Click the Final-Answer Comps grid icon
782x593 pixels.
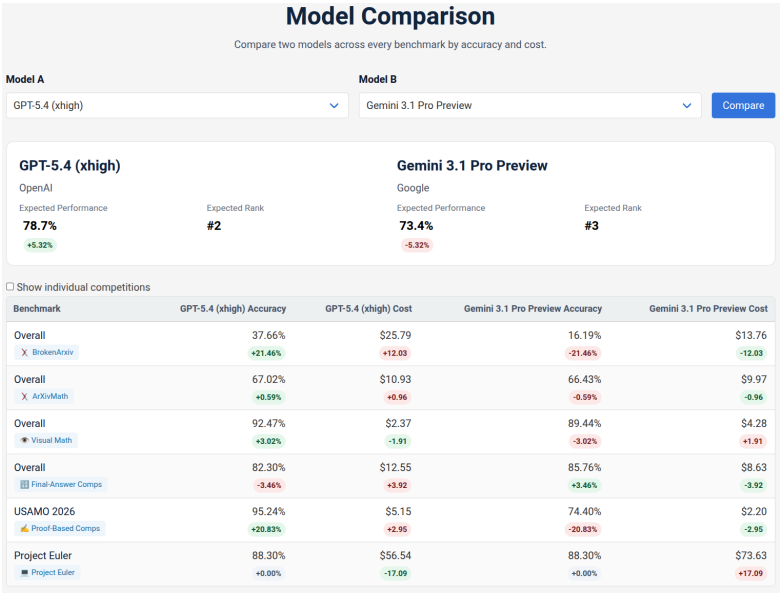coord(24,484)
